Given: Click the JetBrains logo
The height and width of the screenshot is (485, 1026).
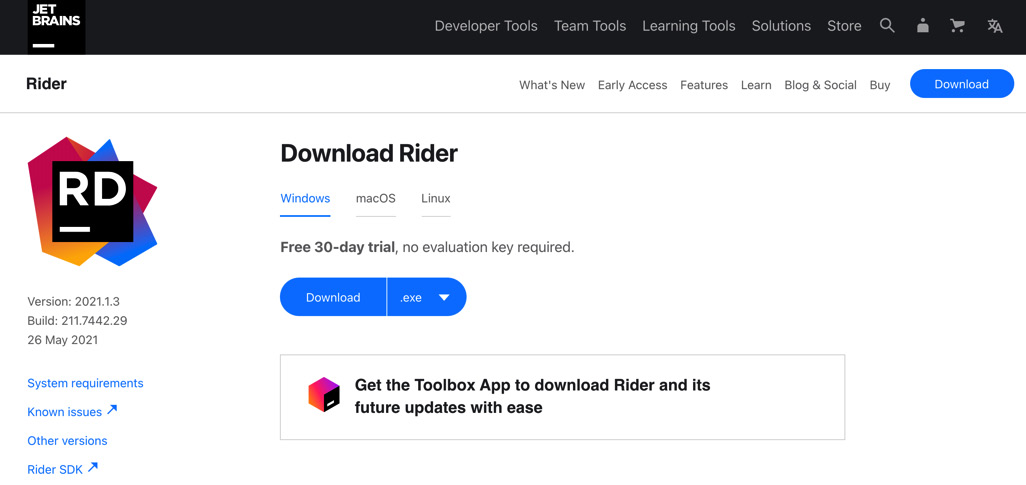Looking at the screenshot, I should click(x=56, y=27).
